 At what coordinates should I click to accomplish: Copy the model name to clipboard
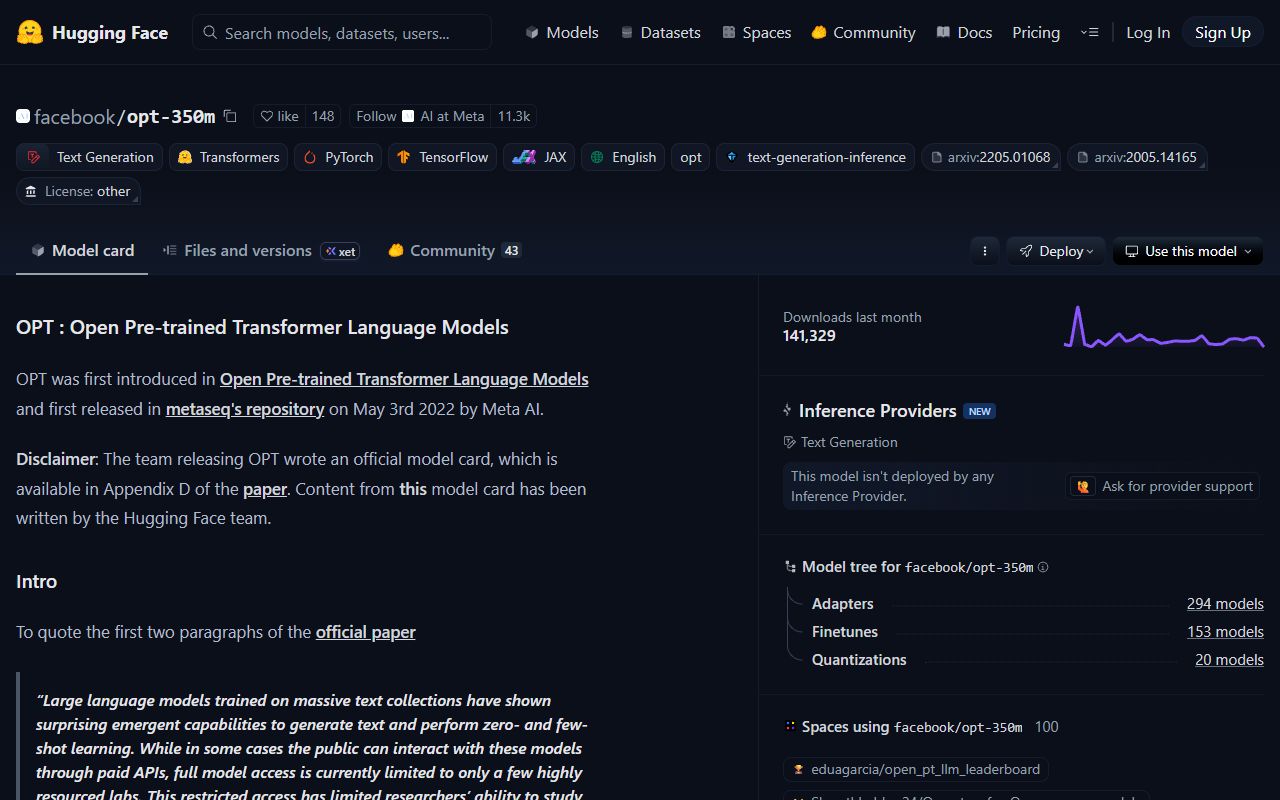click(230, 116)
